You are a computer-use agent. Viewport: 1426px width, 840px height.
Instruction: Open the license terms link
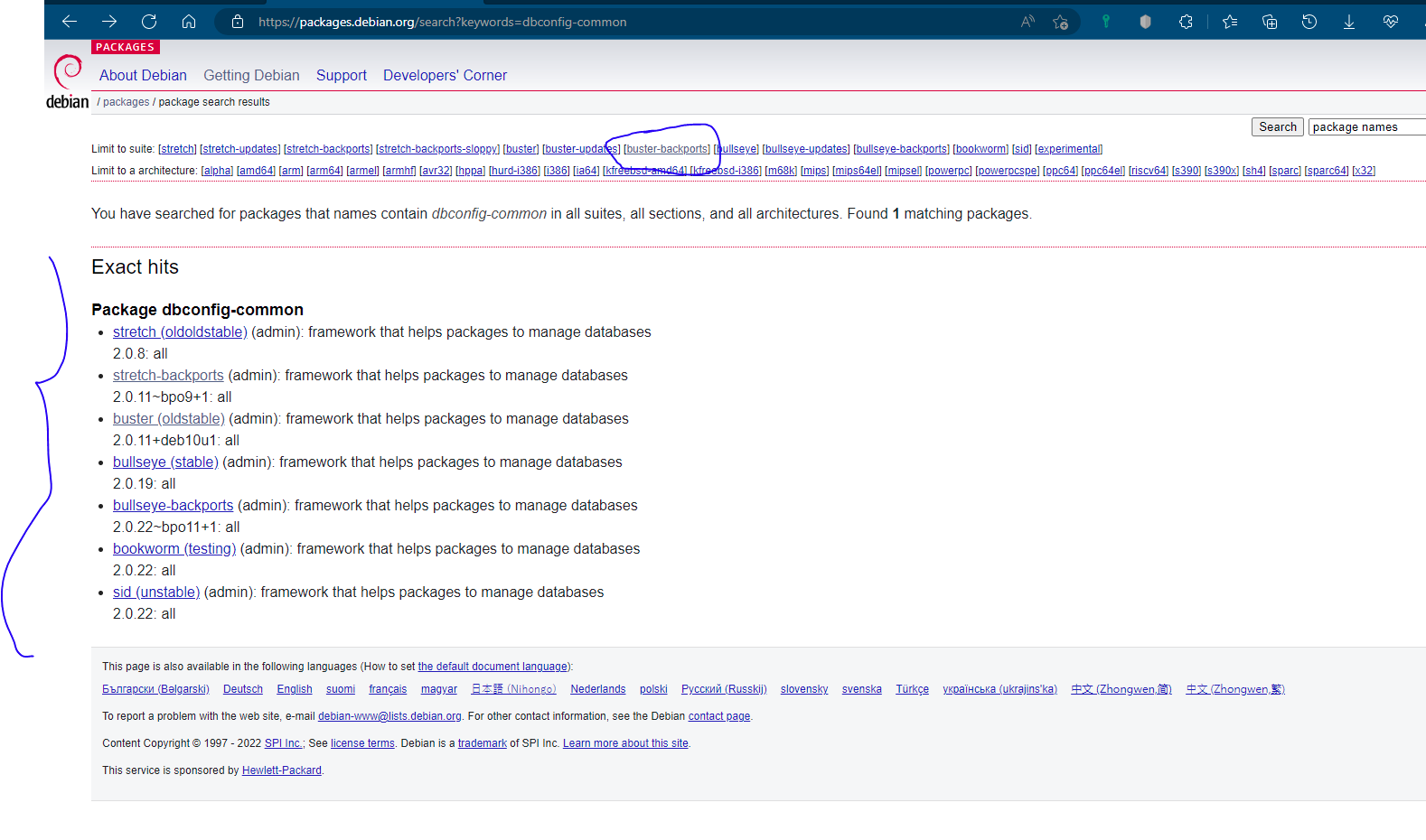362,743
